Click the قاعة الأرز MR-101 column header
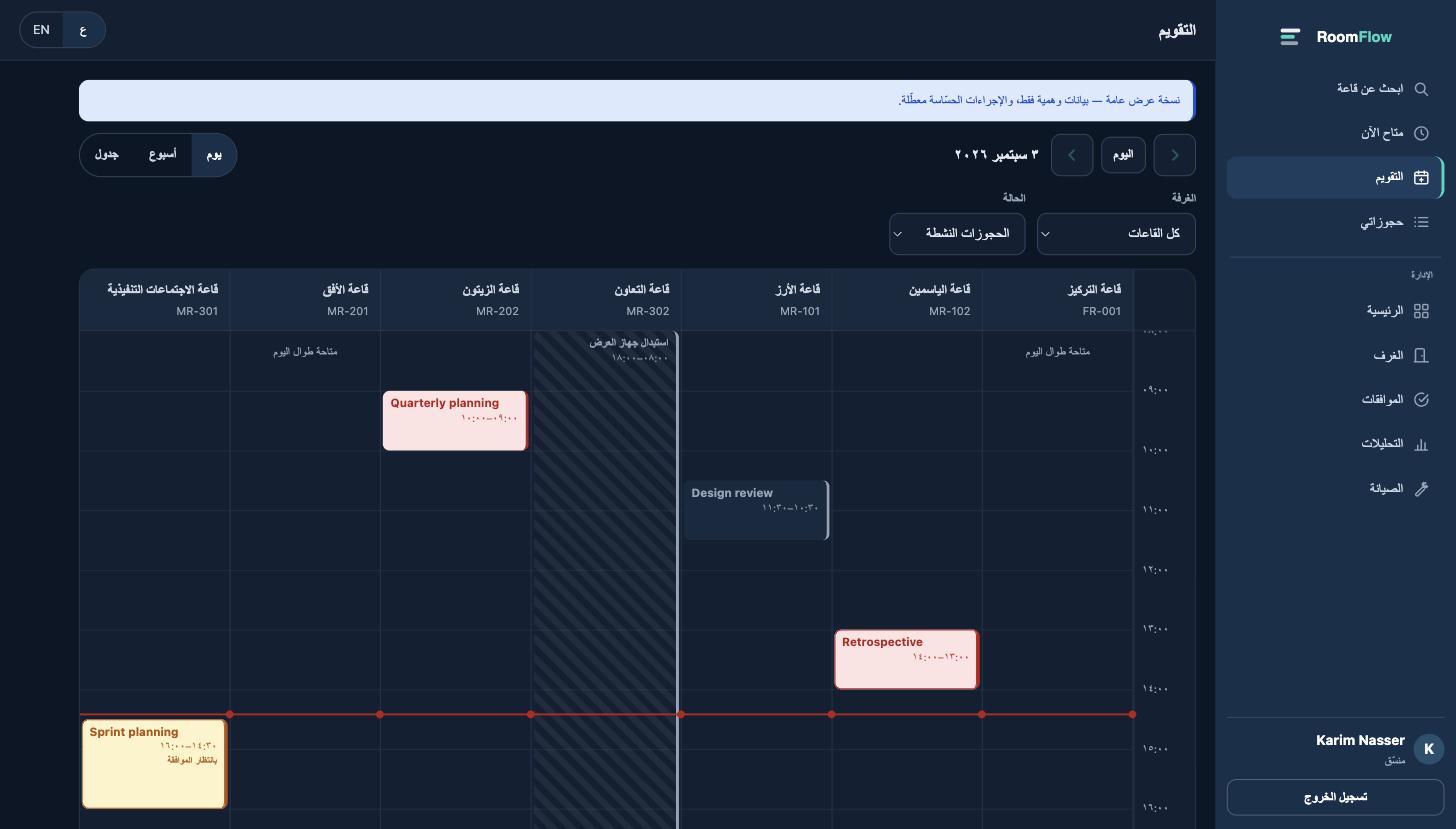This screenshot has height=829, width=1456. pyautogui.click(x=757, y=300)
